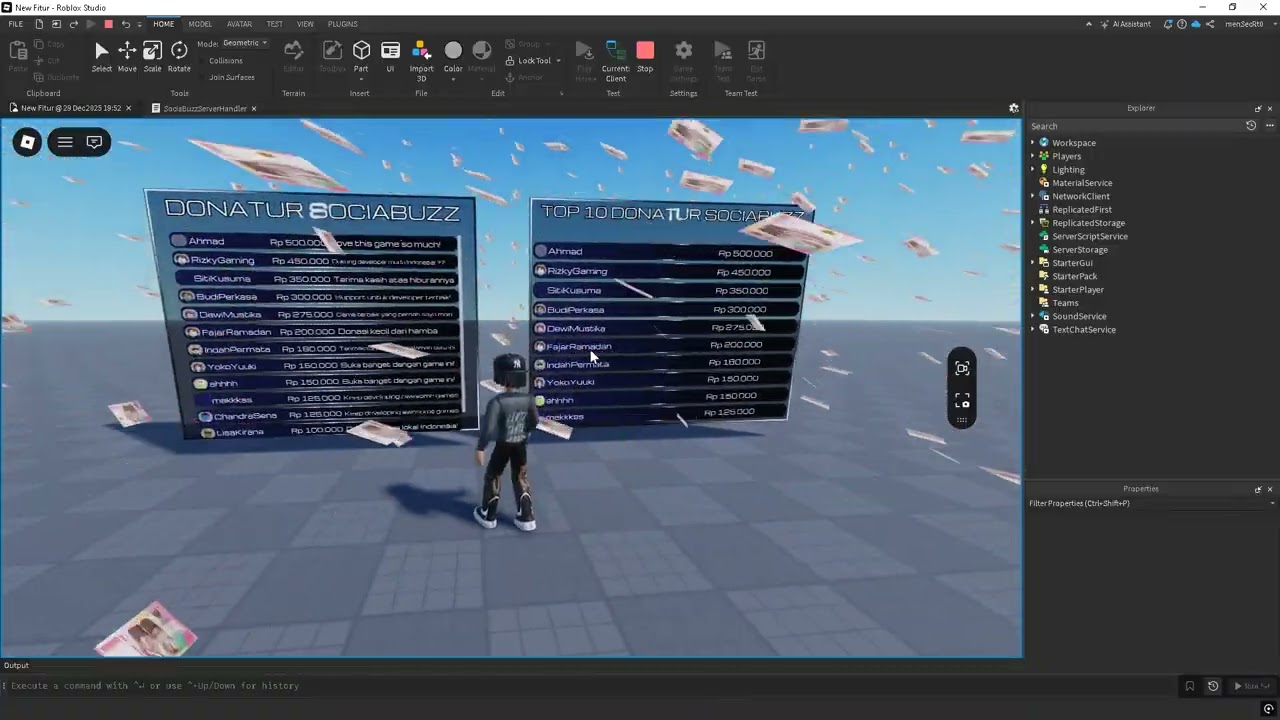Pop out the Explorer panel
Screen dimensions: 1280x720
(1258, 108)
